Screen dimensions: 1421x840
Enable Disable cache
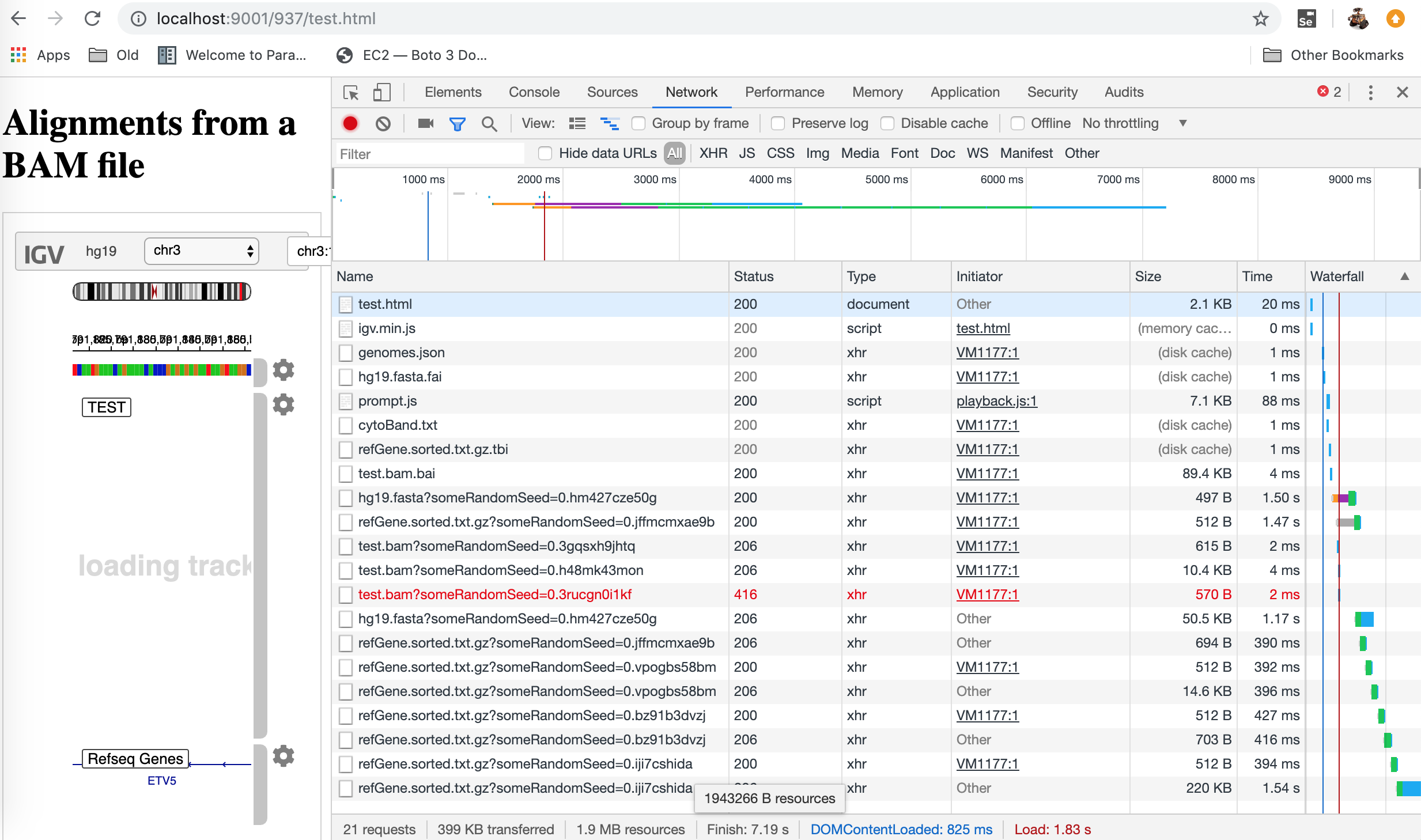click(887, 123)
